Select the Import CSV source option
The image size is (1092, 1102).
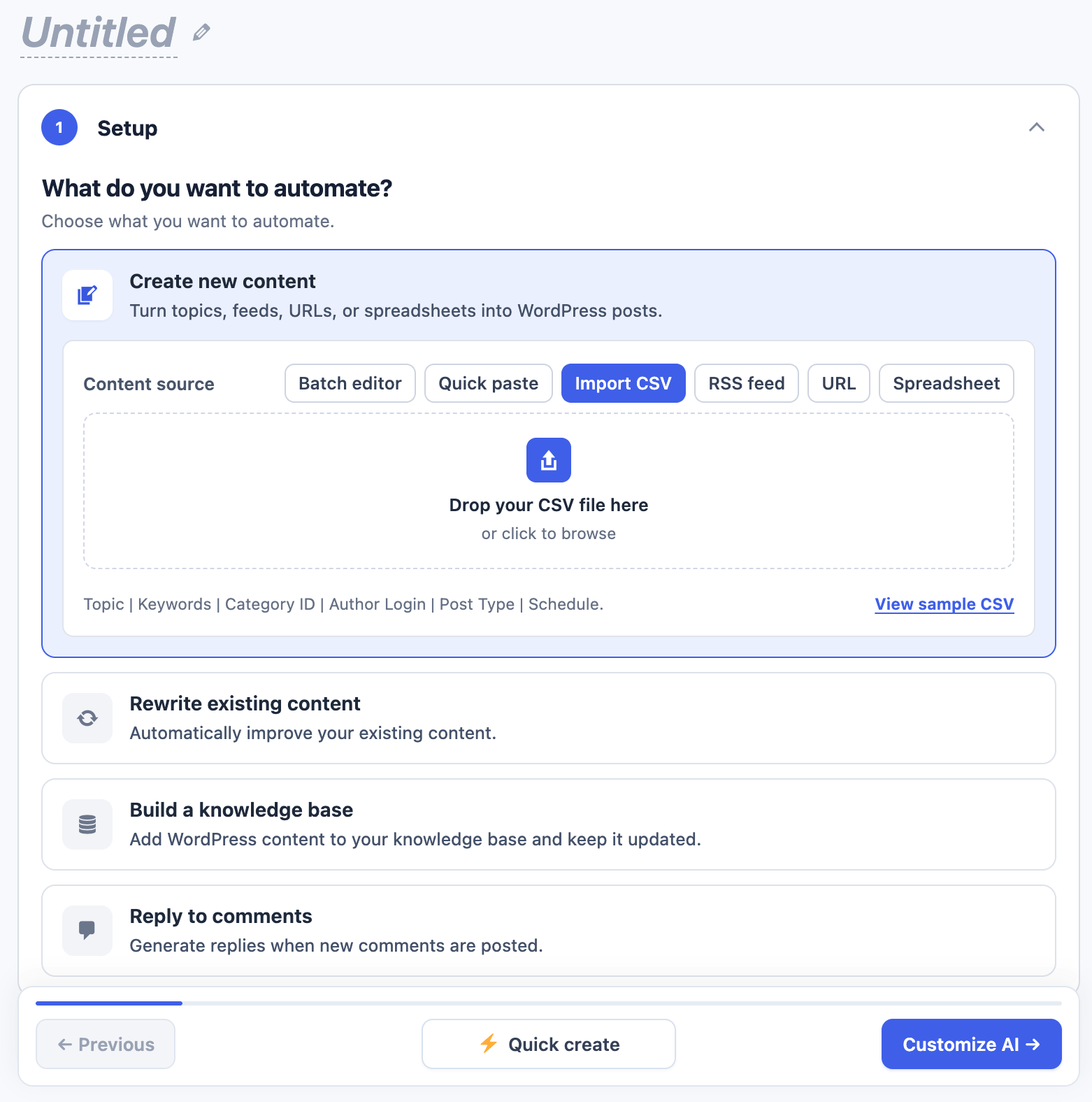click(x=624, y=383)
